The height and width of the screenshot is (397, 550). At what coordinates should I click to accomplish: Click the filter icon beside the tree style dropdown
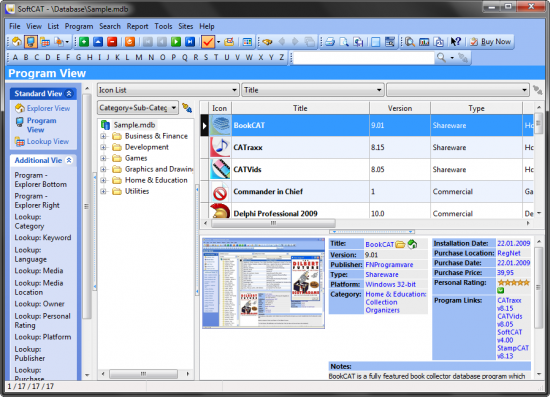click(187, 108)
